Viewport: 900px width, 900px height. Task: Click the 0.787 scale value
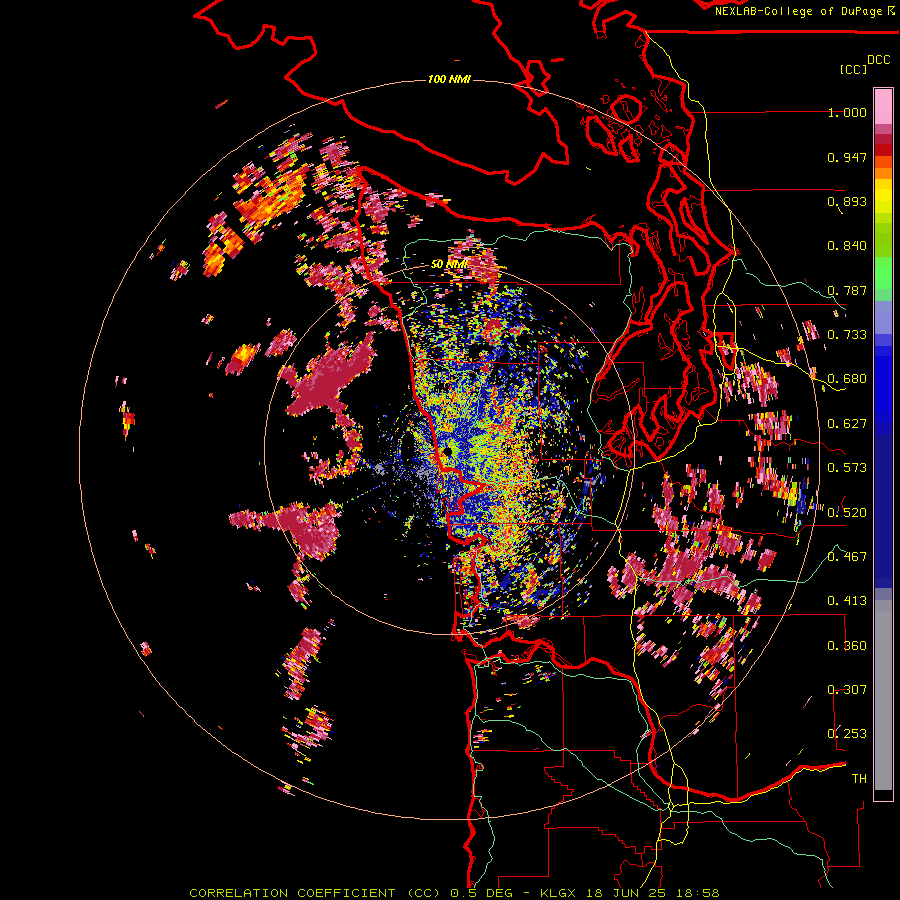(847, 290)
